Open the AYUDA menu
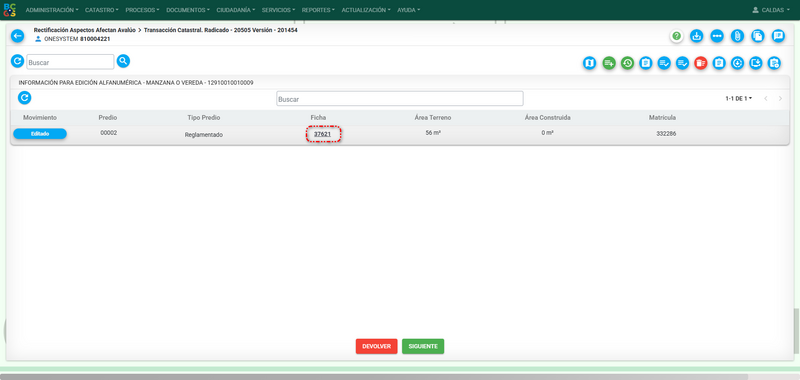This screenshot has width=800, height=380. tap(409, 10)
